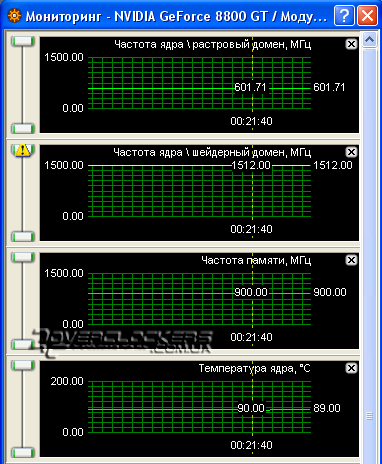Click the 90.00 temperature reading at cursor line

pyautogui.click(x=251, y=408)
